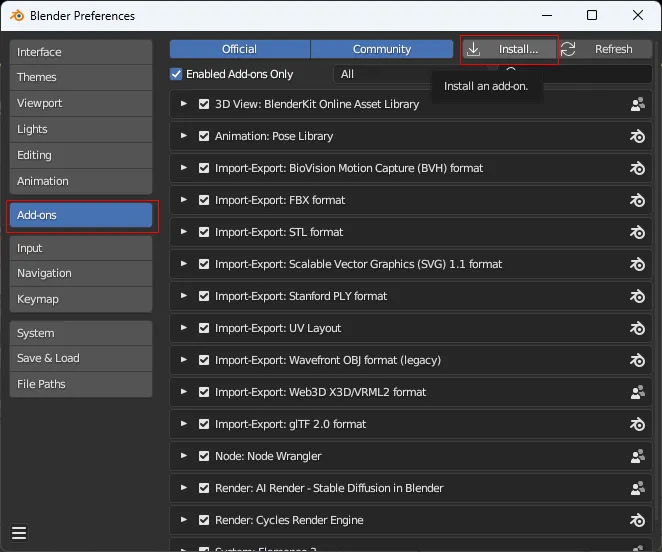Open the File Paths preferences section
Image resolution: width=662 pixels, height=552 pixels.
(81, 384)
